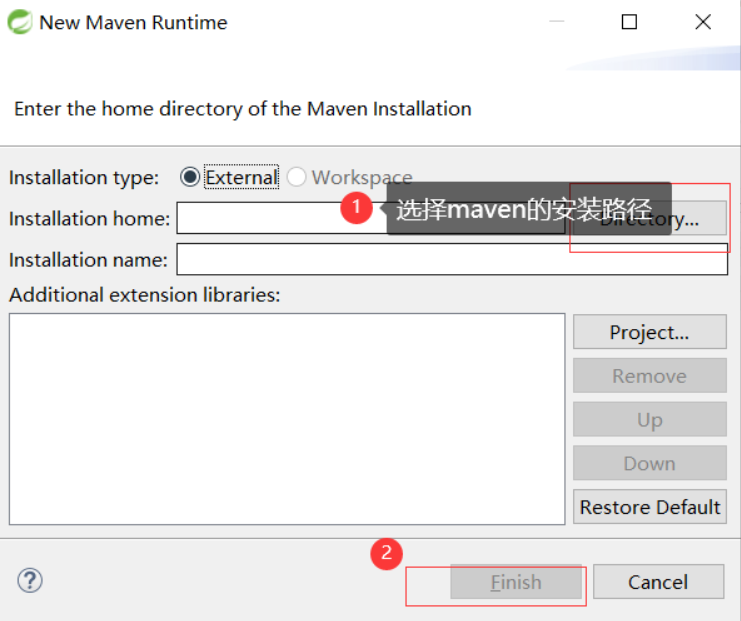Viewport: 741px width, 621px height.
Task: Click the 'Installation home:' label
Action: click(x=89, y=218)
